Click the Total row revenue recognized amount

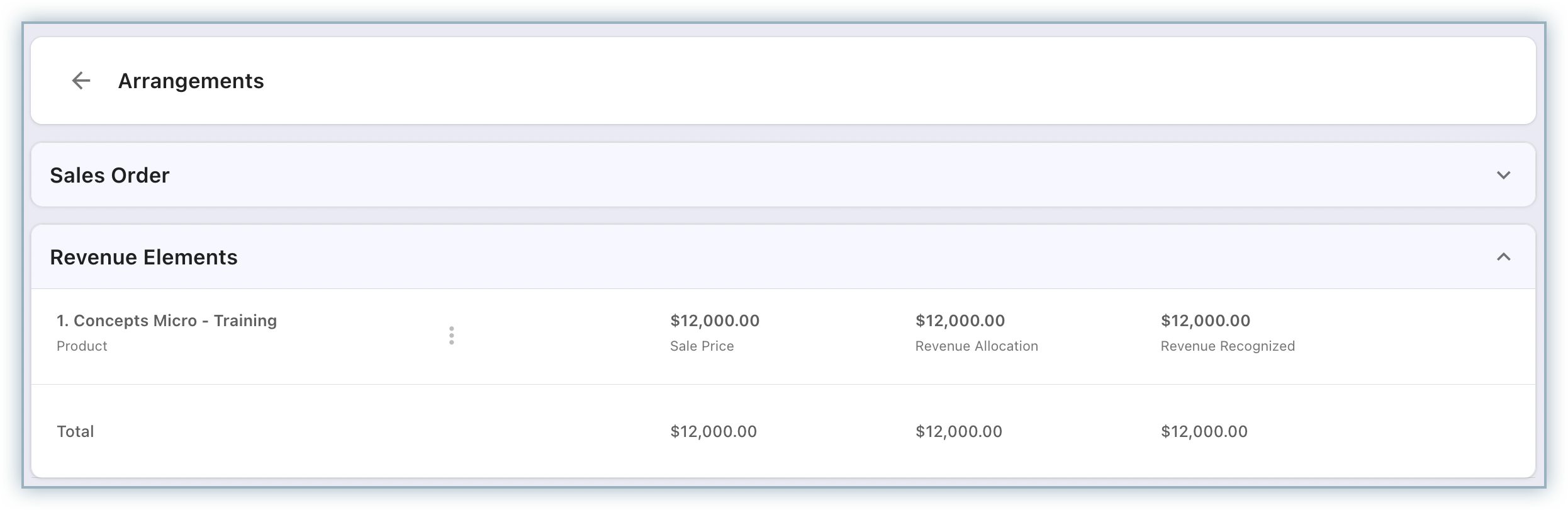(x=1204, y=431)
